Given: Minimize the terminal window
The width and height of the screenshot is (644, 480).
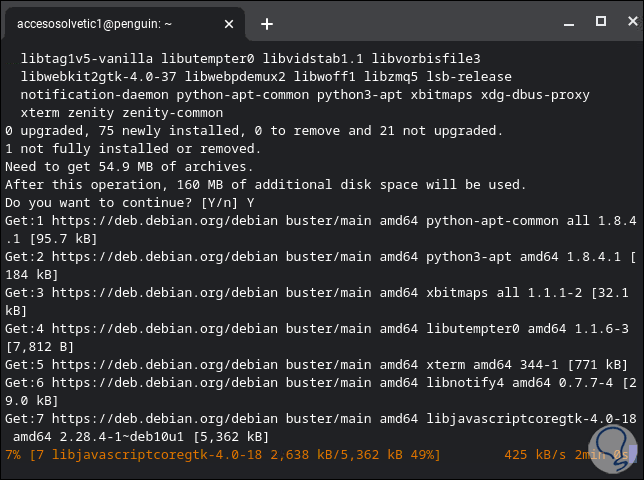Looking at the screenshot, I should pos(570,21).
